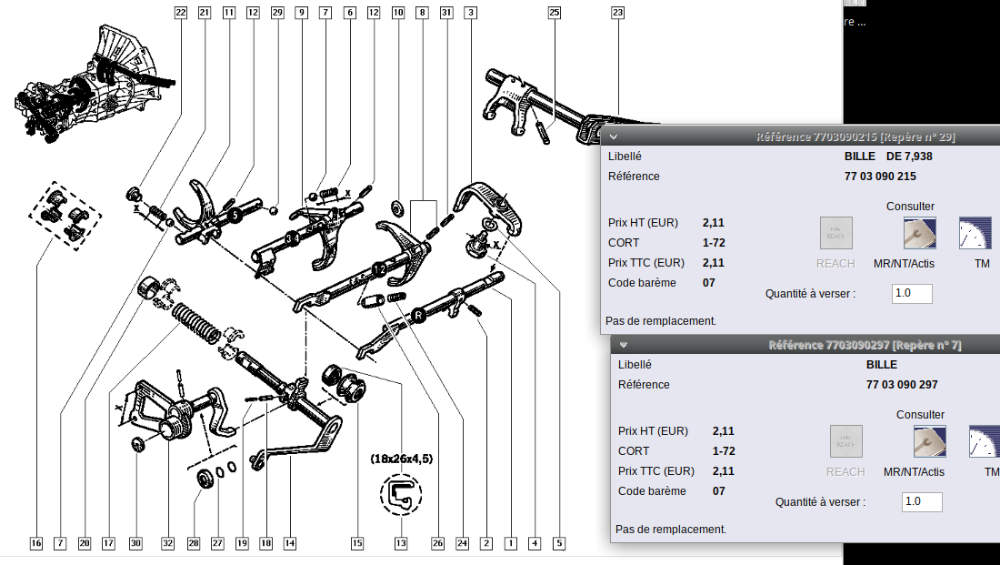The image size is (1000, 565).
Task: Collapse the Référence 7703090297 panel header arrow
Action: (623, 345)
